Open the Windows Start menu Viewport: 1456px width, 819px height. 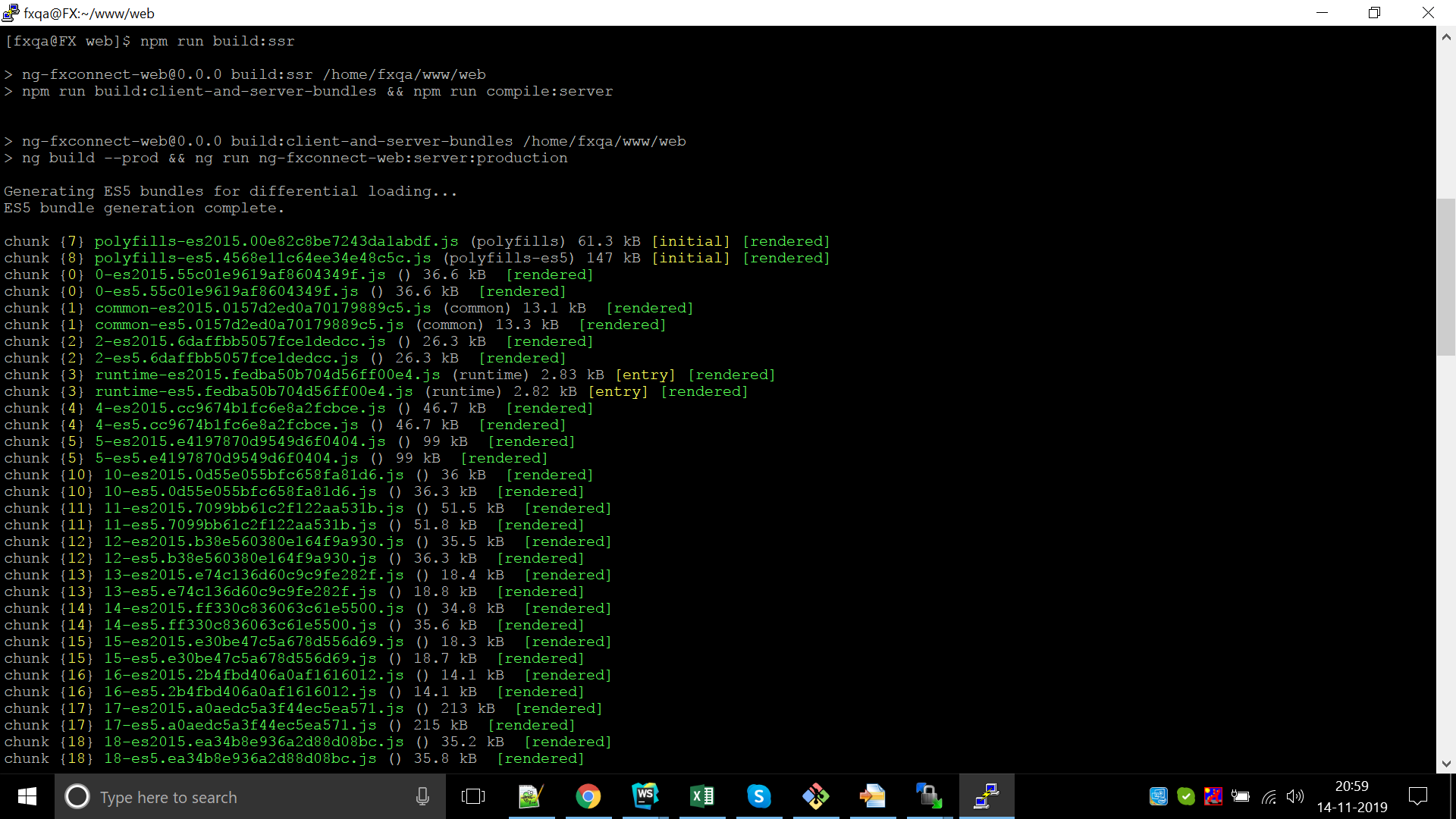tap(27, 796)
